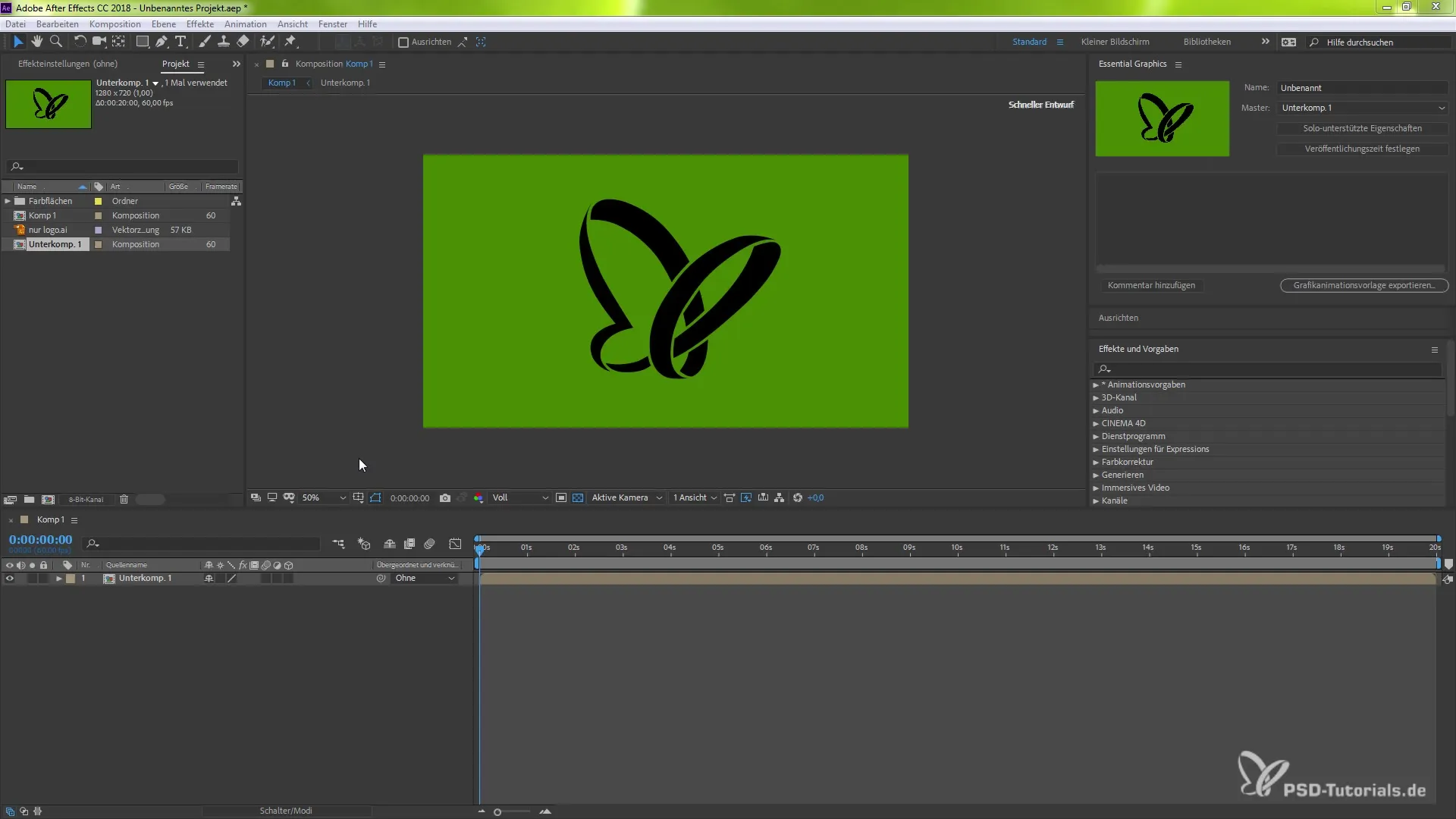This screenshot has width=1456, height=819.
Task: Open the Composition Mini-Flowchart in timeline
Action: [x=338, y=544]
